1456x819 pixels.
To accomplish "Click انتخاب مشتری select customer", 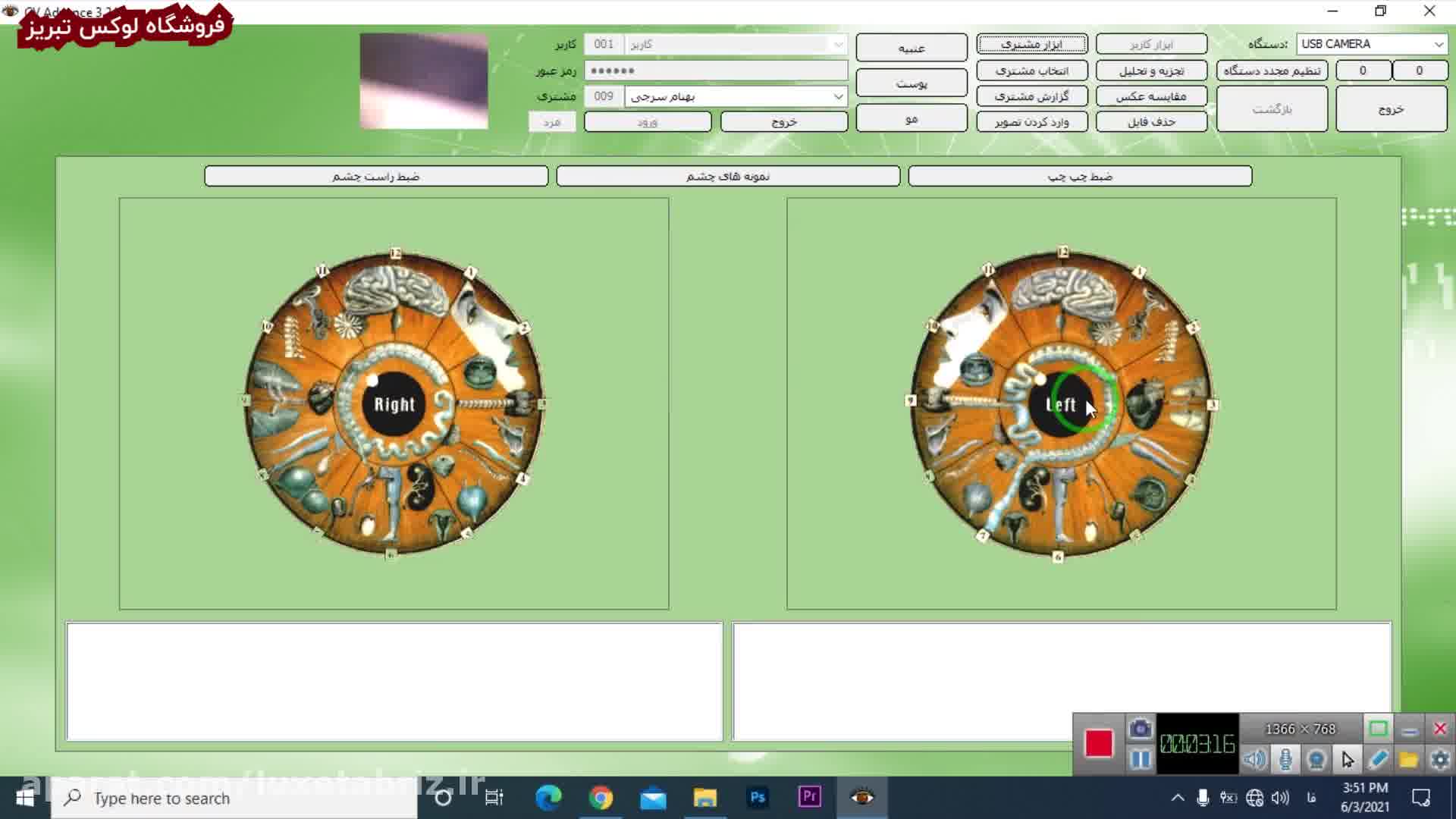I will click(x=1031, y=71).
